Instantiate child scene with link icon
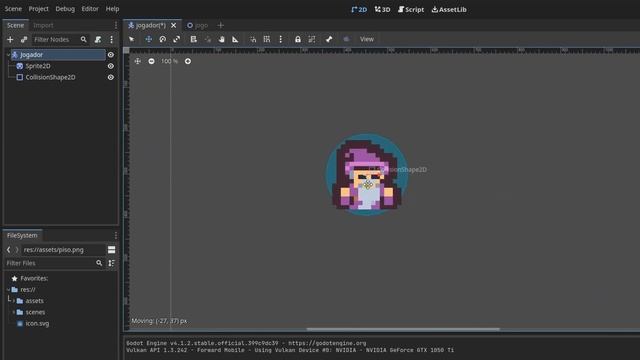The height and width of the screenshot is (360, 640). click(24, 40)
